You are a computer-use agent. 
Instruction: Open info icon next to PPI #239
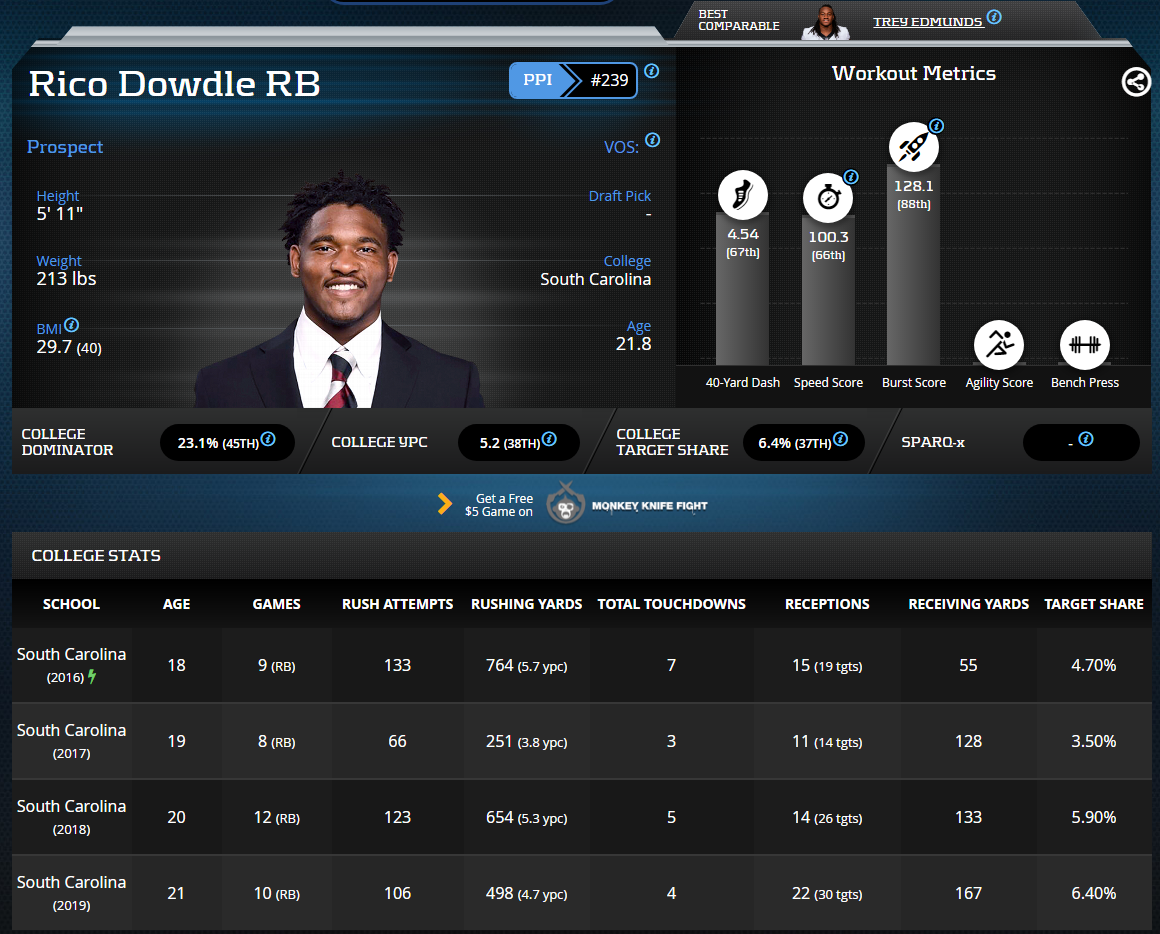(652, 71)
